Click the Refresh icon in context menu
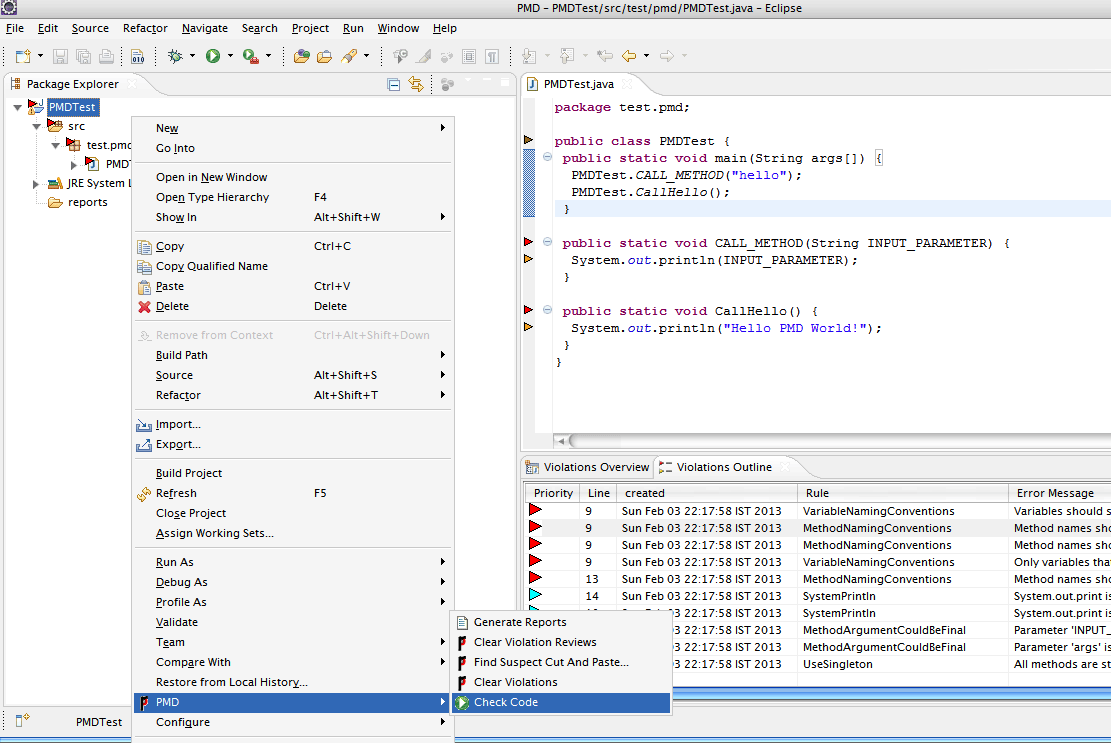 [x=144, y=494]
